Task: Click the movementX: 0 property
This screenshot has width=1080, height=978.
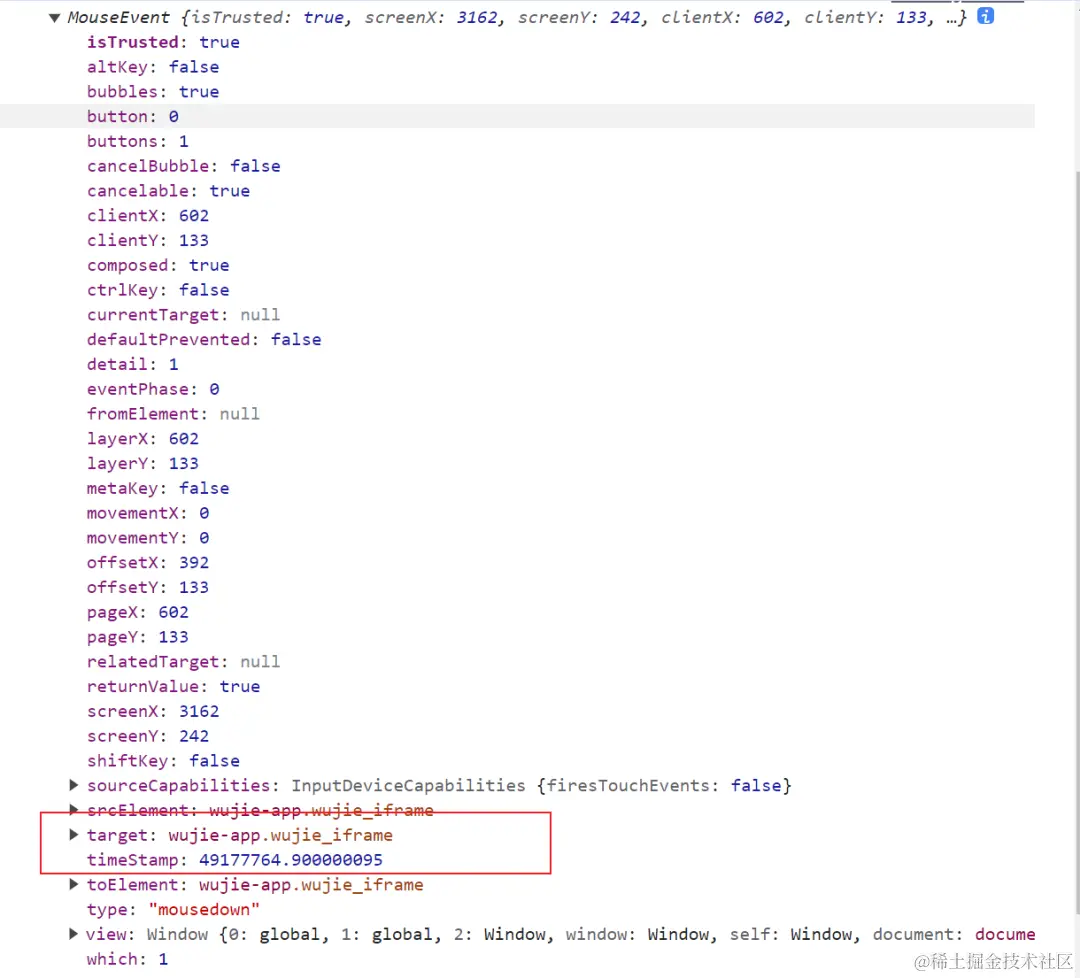Action: point(148,513)
